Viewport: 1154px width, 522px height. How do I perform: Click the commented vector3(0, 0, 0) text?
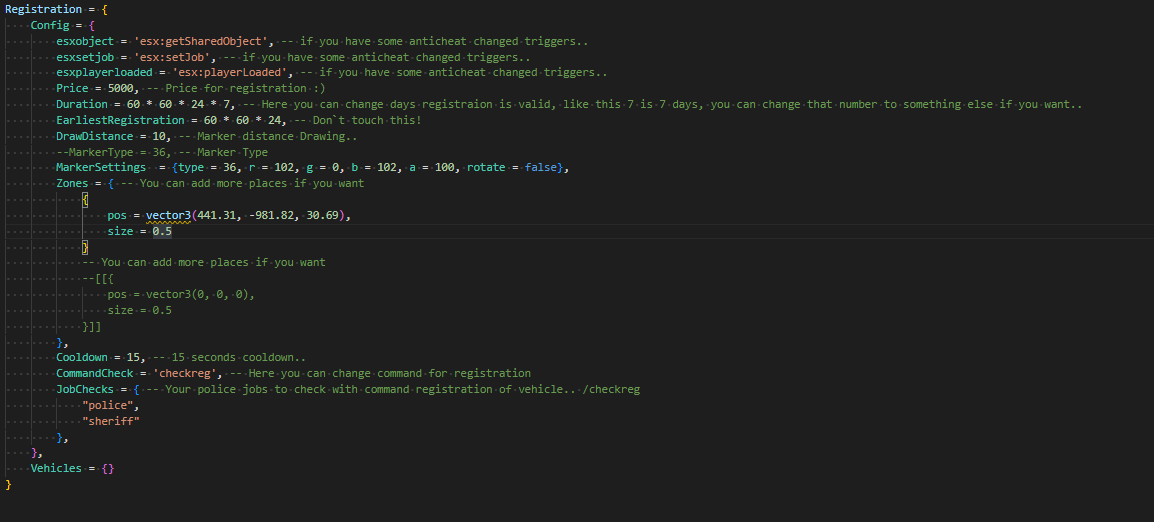pyautogui.click(x=199, y=295)
